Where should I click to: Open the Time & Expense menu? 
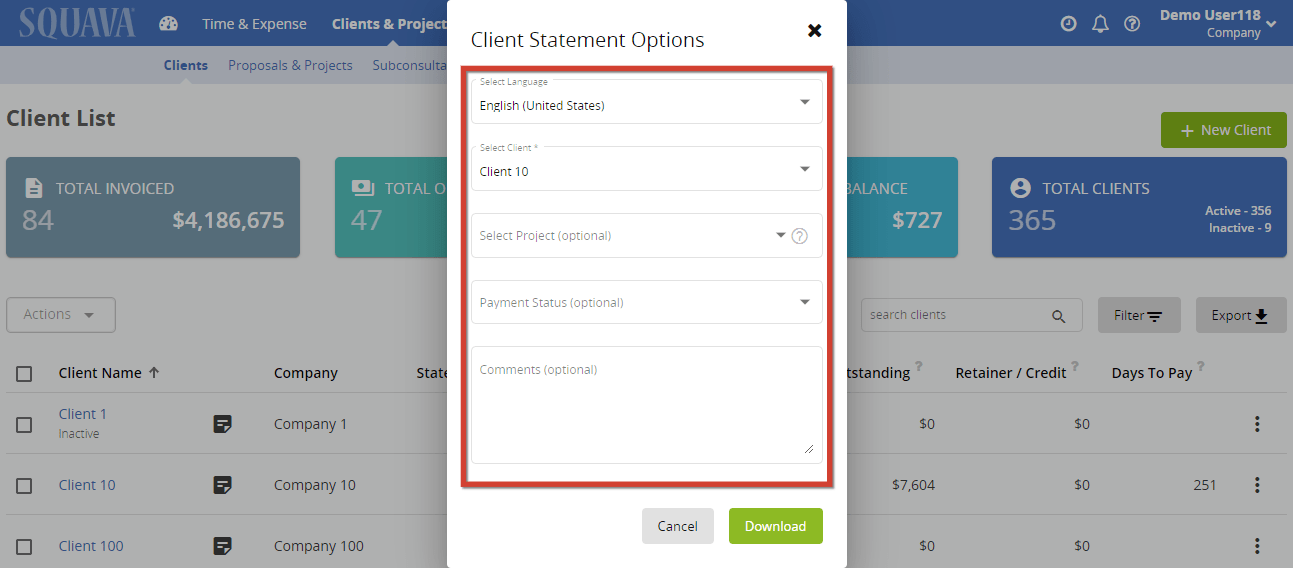[x=254, y=24]
